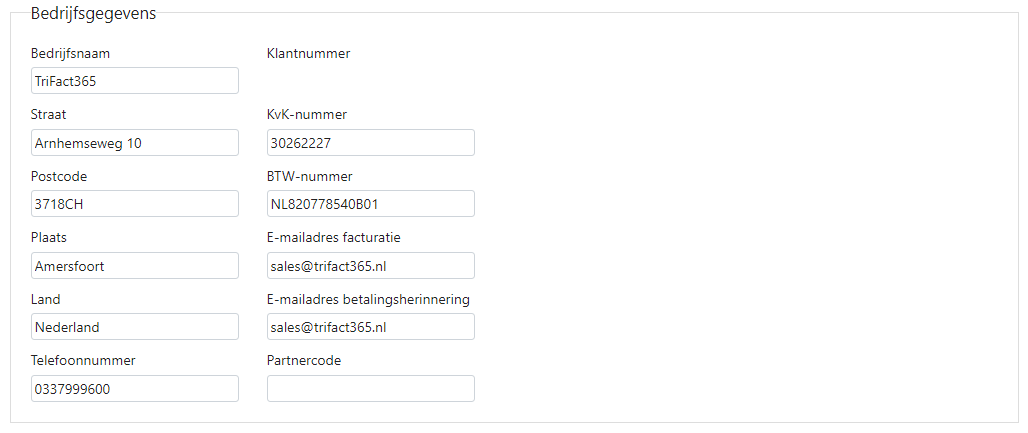Click the Bedrijfsgegevens section heading
The height and width of the screenshot is (433, 1028).
(x=93, y=14)
